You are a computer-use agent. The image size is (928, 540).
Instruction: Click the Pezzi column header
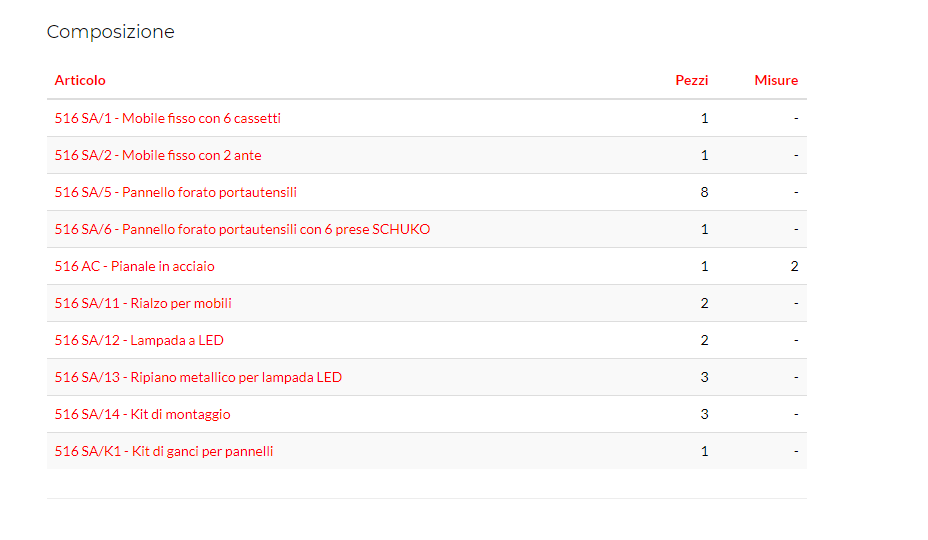pos(691,80)
